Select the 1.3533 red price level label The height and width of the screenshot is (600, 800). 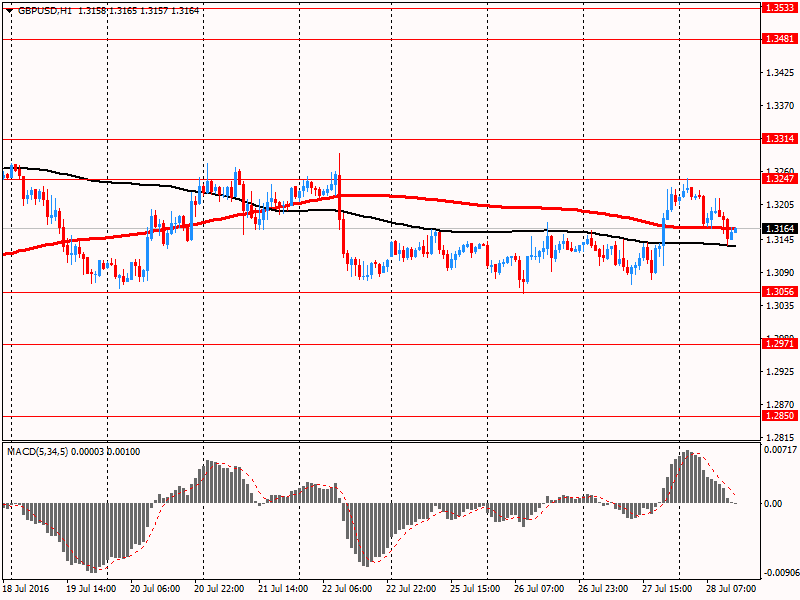780,8
